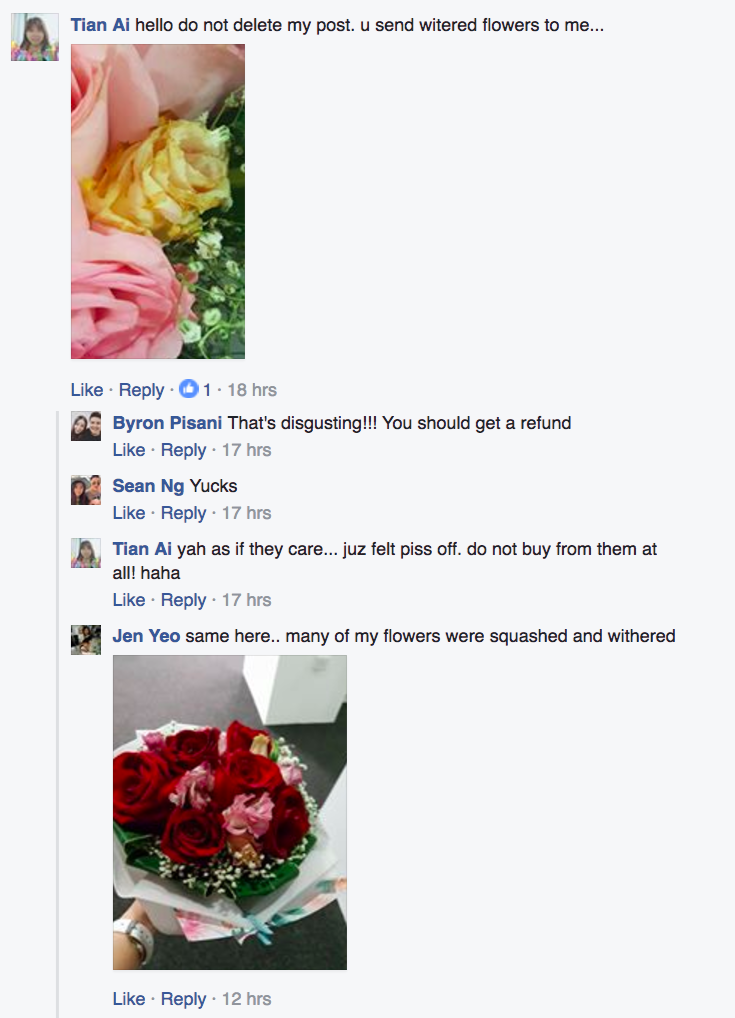View the pink and yellow roses photo

pyautogui.click(x=158, y=201)
